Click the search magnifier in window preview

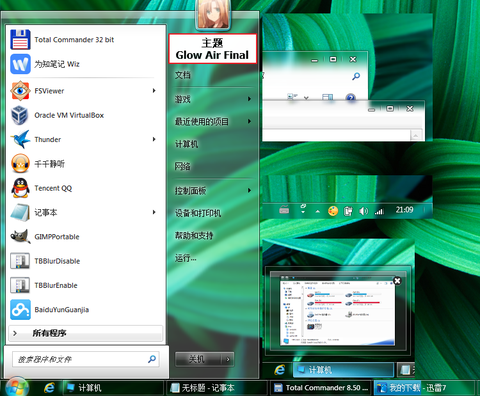356,76
